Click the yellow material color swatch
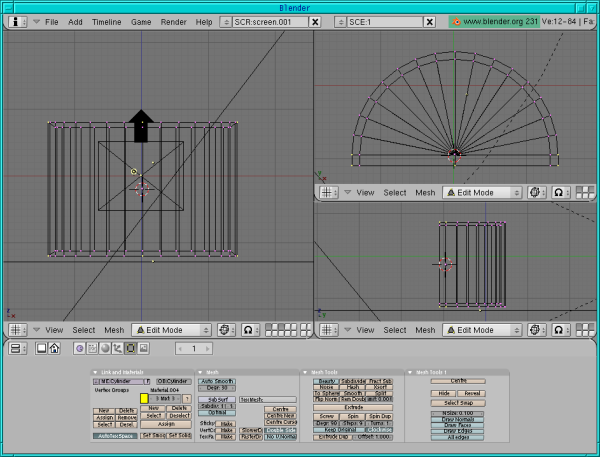The height and width of the screenshot is (457, 600). tap(144, 398)
